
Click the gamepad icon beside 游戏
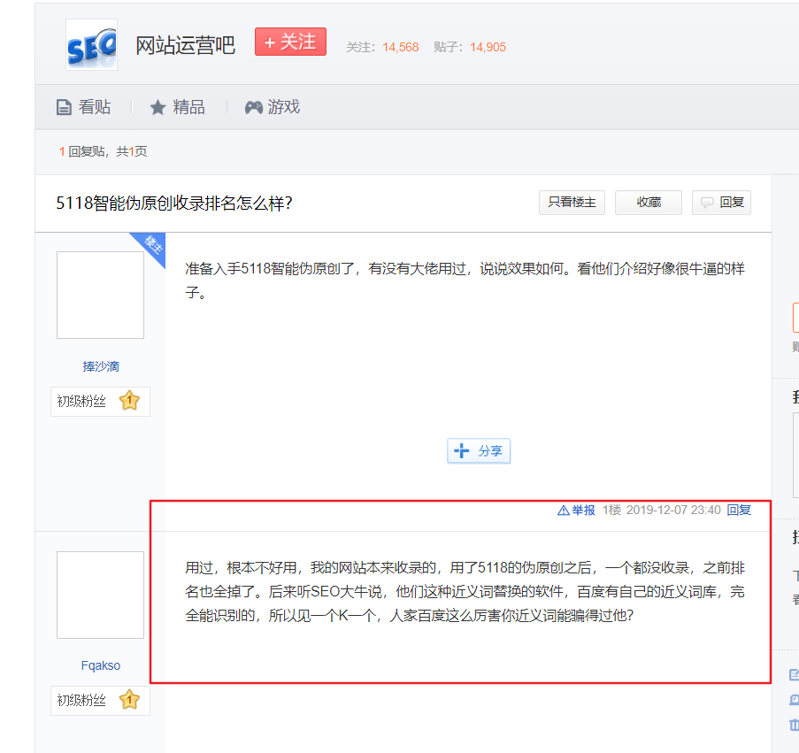click(253, 107)
